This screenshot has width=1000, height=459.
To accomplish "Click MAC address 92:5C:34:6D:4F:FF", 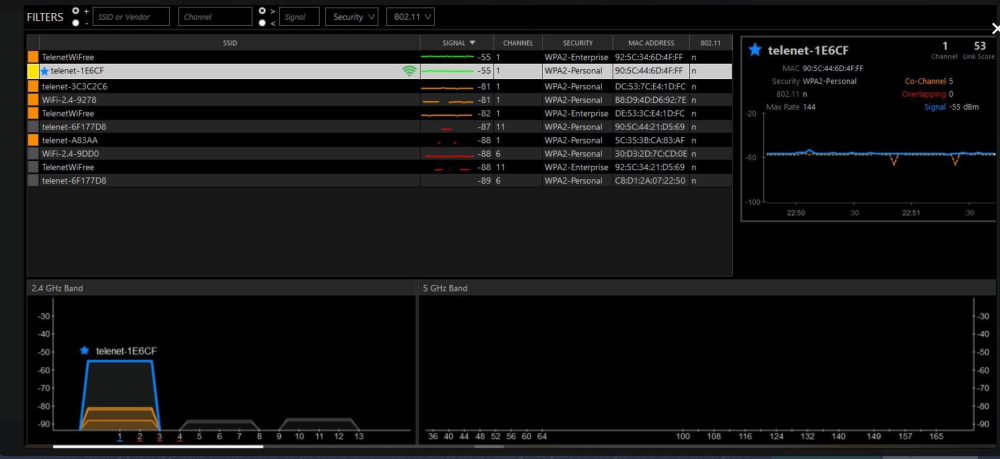I will click(649, 57).
